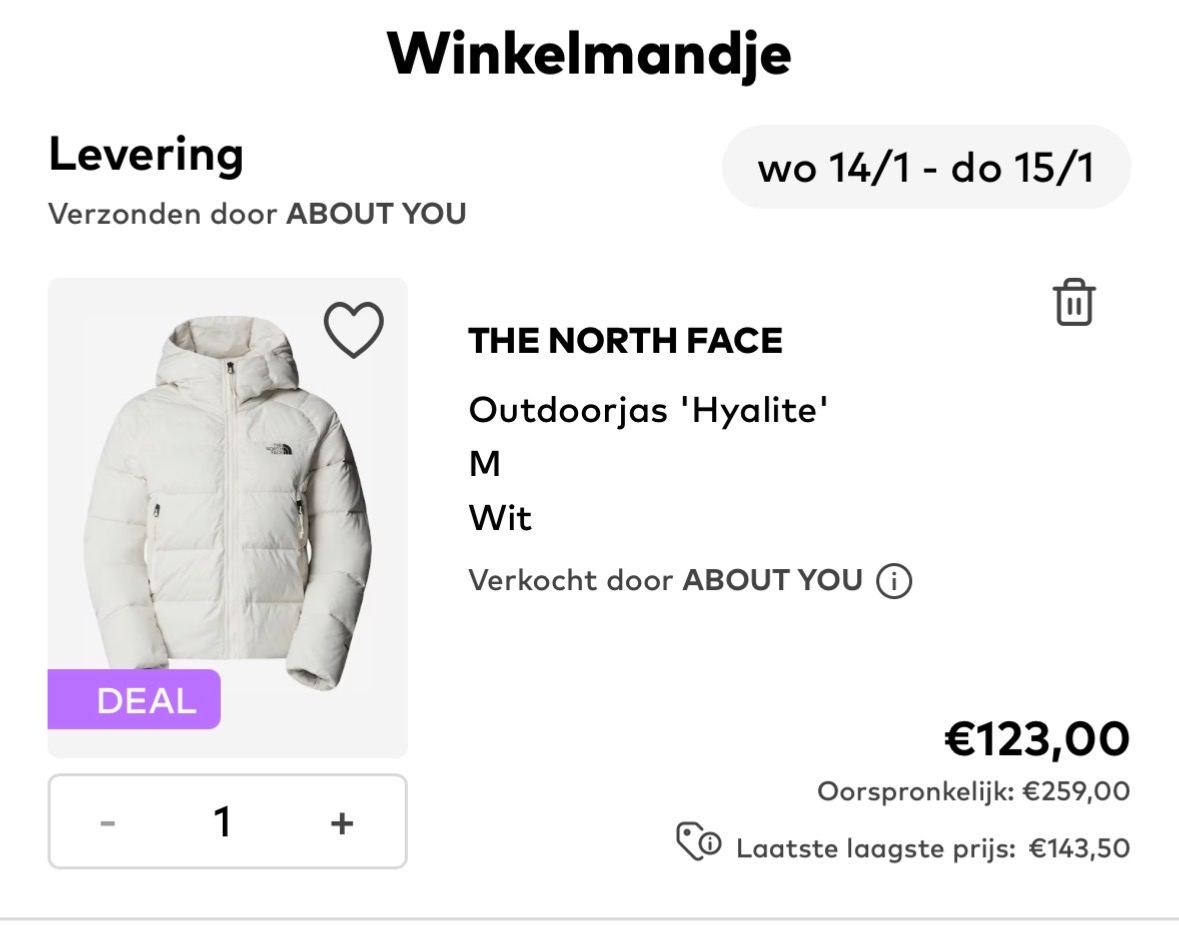This screenshot has height=935, width=1179.
Task: Click THE NORTH FACE brand name
Action: coord(626,341)
